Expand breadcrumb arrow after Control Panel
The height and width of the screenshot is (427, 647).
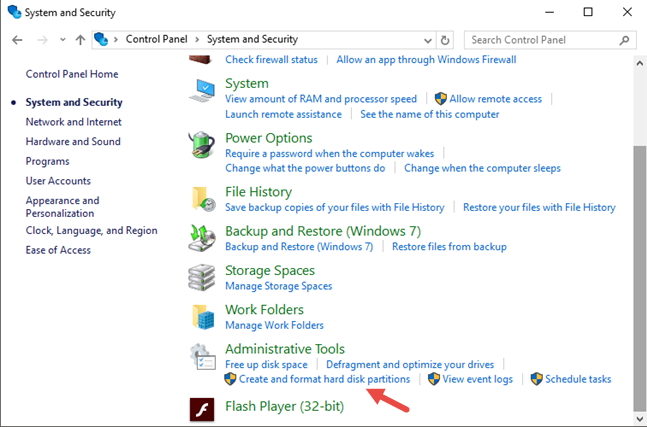coord(197,40)
